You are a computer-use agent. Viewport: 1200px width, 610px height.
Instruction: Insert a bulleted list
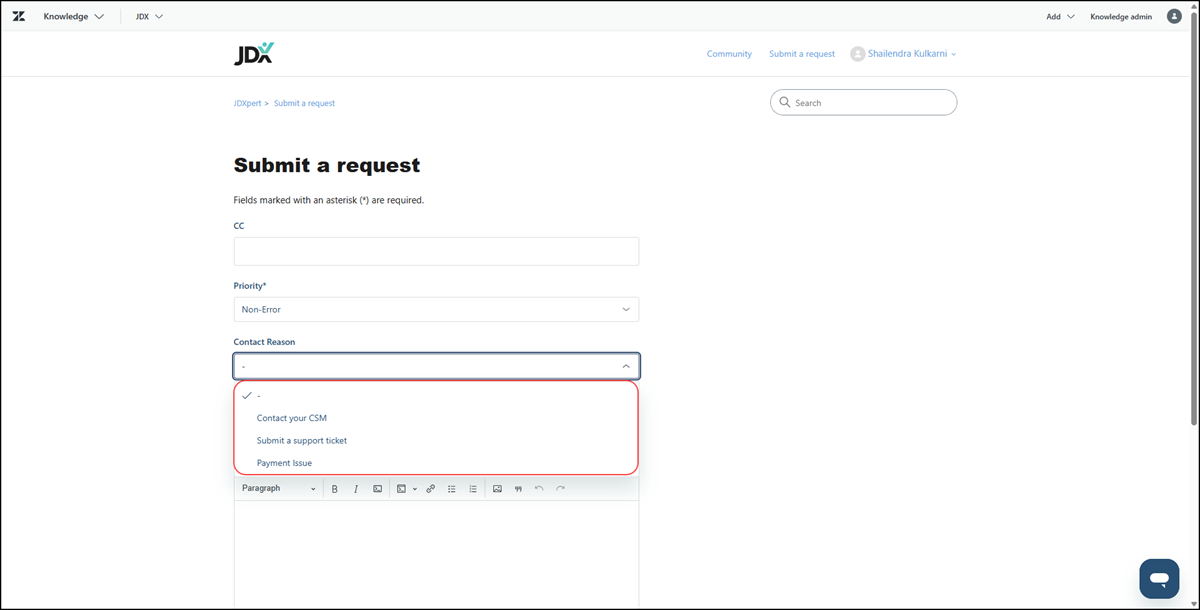[x=452, y=489]
